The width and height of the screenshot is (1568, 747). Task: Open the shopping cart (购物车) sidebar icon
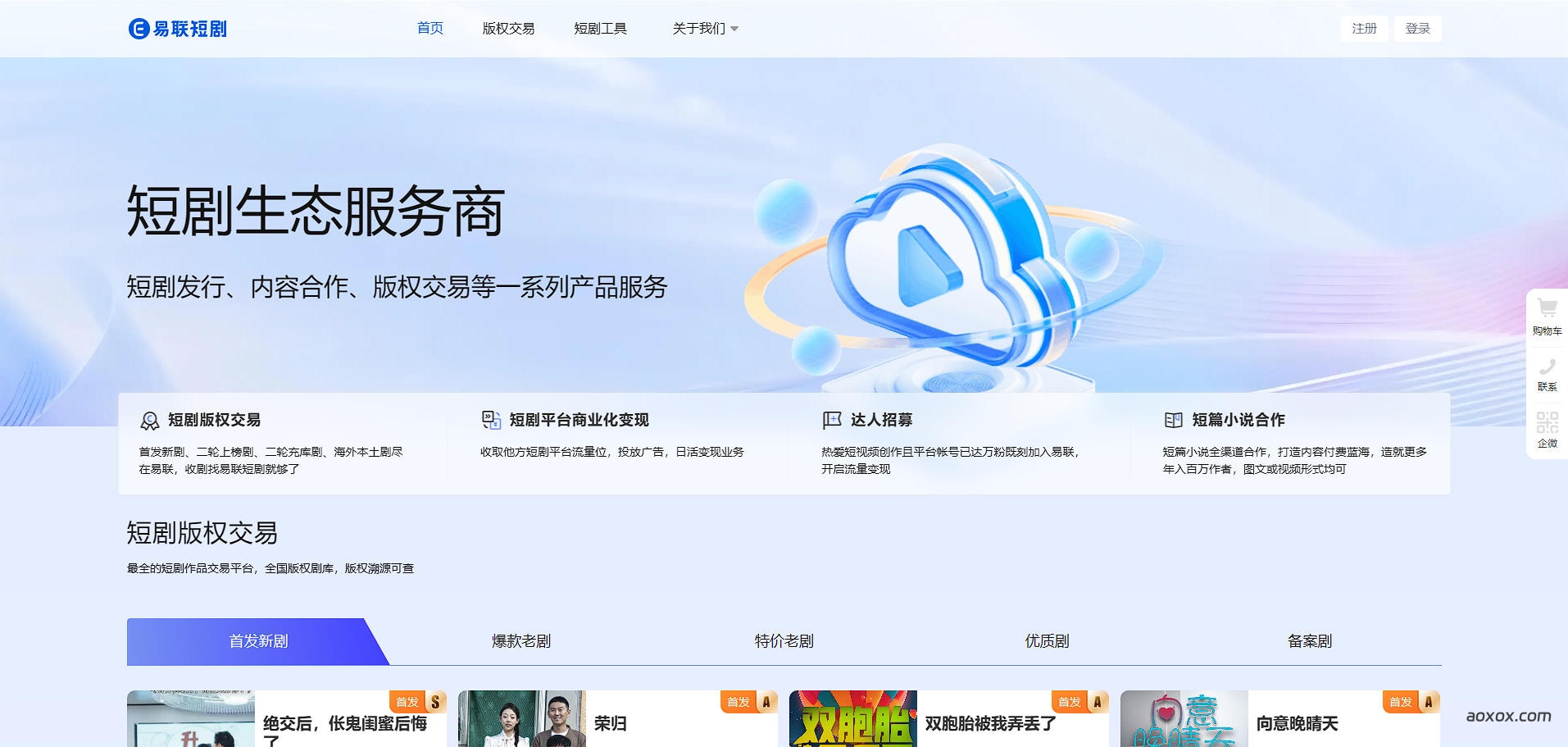pyautogui.click(x=1546, y=312)
